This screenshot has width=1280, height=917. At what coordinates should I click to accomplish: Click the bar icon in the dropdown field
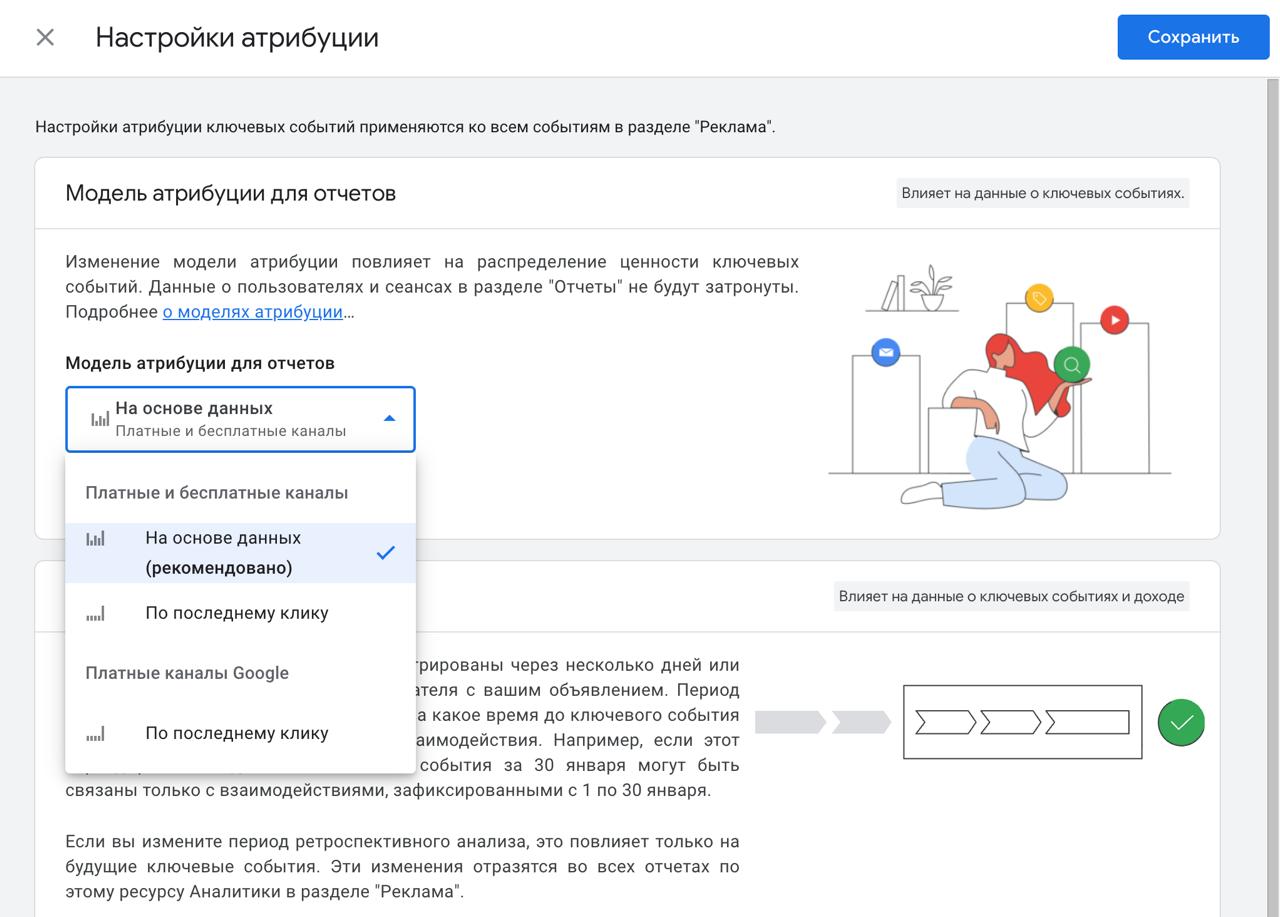coord(100,419)
